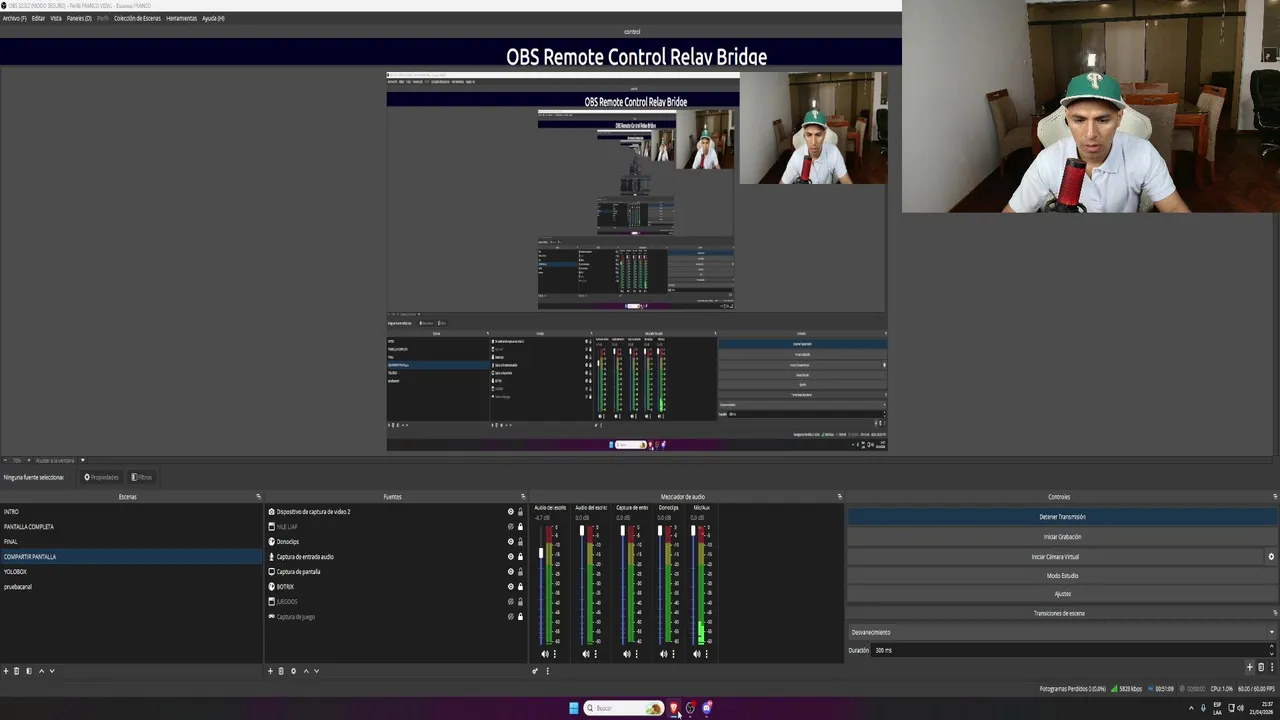Image resolution: width=1280 pixels, height=720 pixels.
Task: Mute the Captura de entrada channel
Action: [627, 654]
